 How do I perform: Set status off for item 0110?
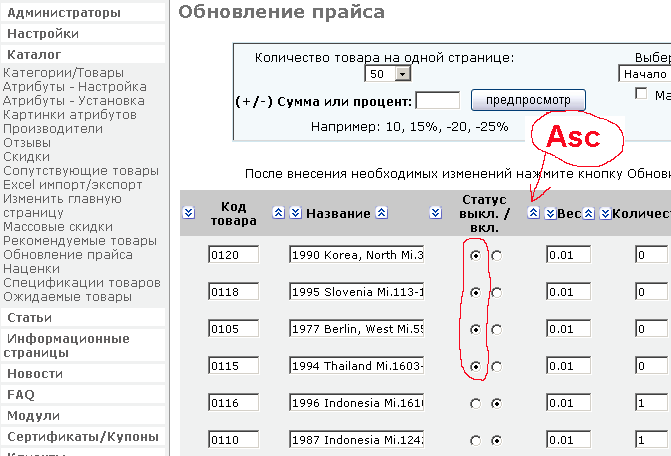475,441
